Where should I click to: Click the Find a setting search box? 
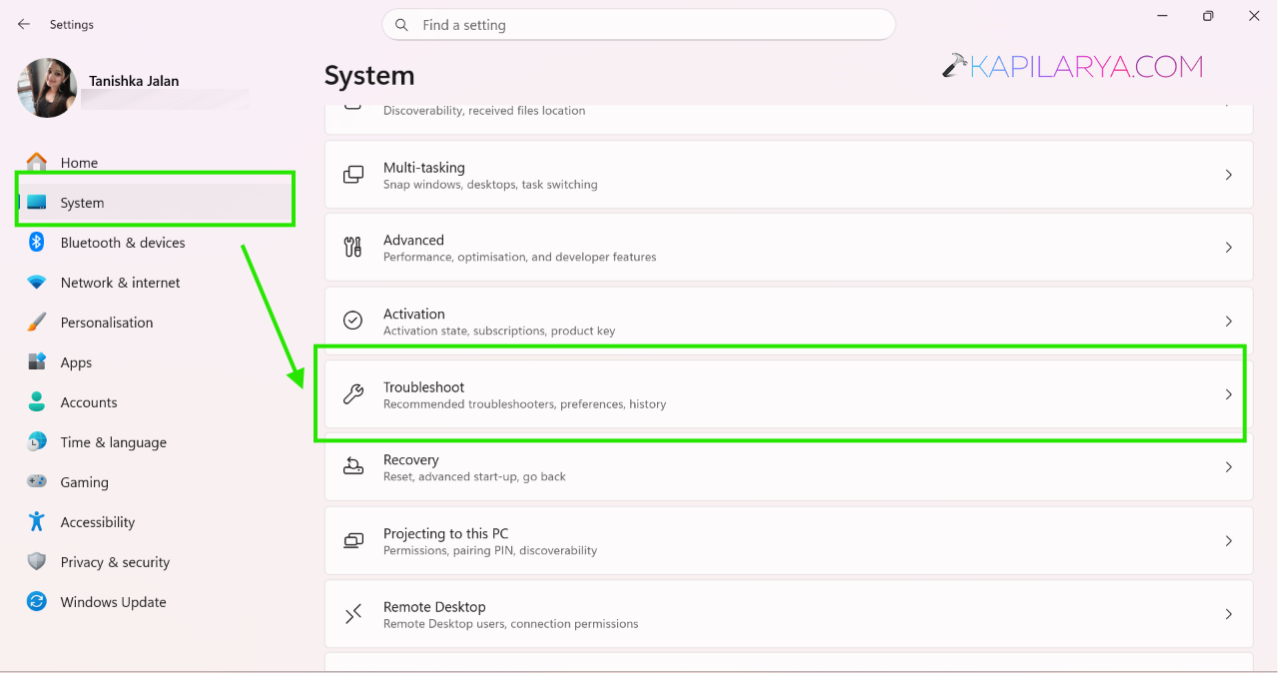[x=638, y=25]
